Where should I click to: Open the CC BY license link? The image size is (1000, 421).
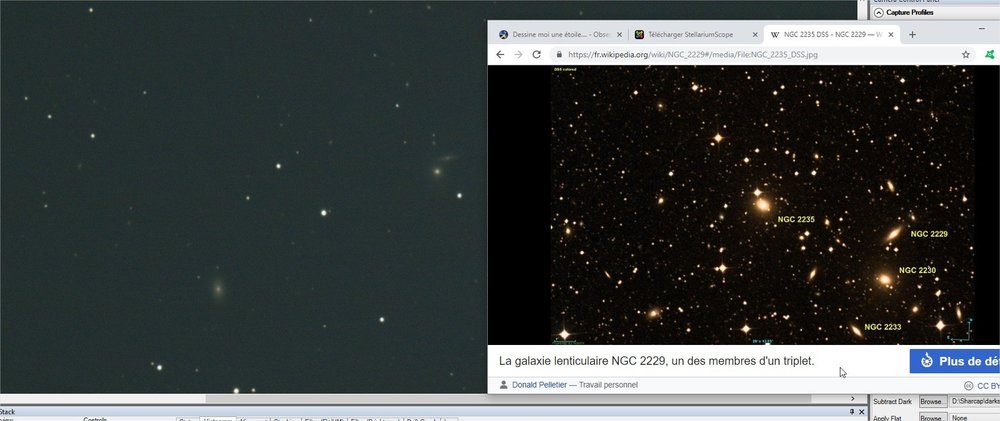[989, 386]
